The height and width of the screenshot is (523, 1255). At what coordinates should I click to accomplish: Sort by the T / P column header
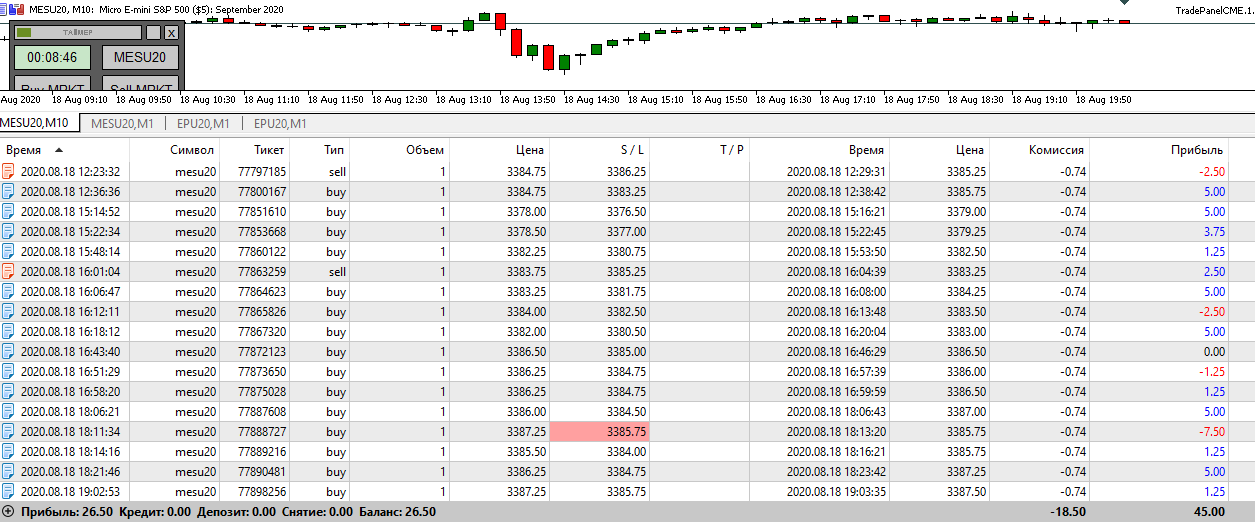point(732,150)
